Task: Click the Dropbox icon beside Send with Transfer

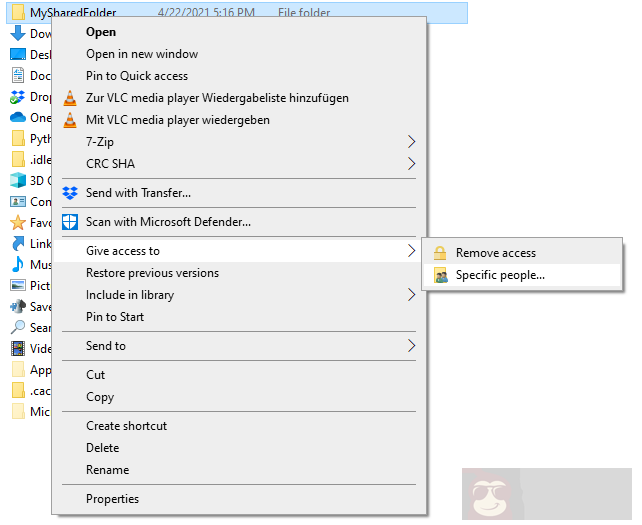Action: coord(70,193)
